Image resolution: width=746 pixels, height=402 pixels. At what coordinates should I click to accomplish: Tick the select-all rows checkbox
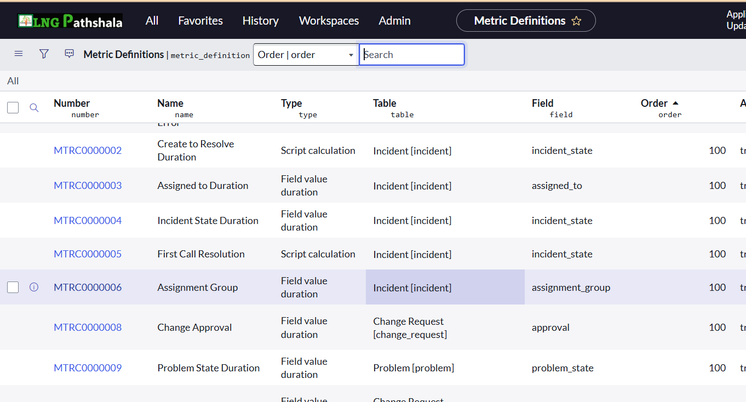click(13, 108)
